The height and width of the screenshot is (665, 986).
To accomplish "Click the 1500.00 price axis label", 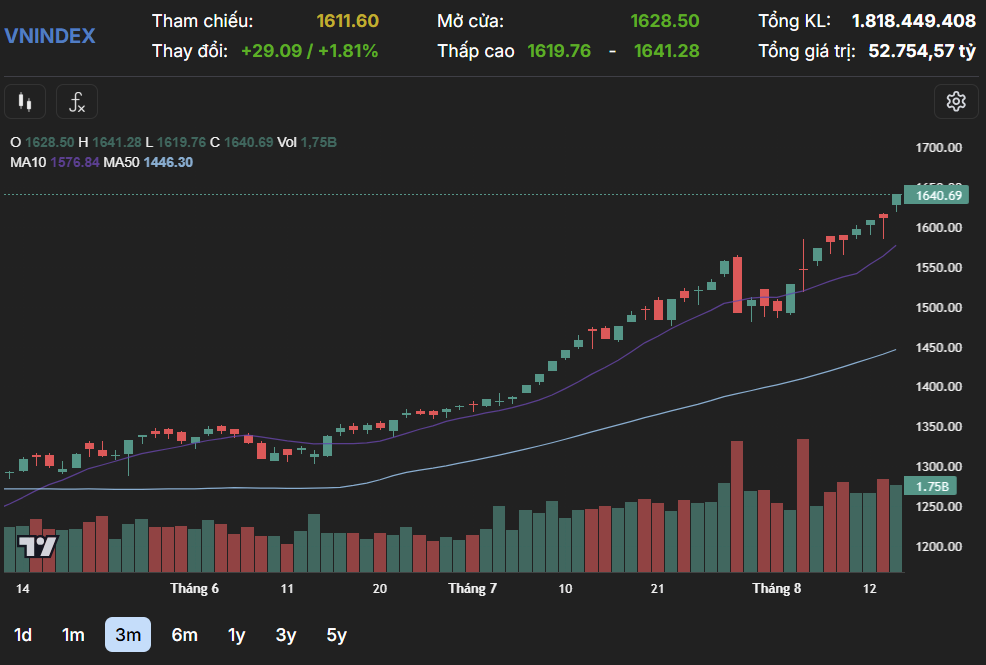I will click(939, 307).
